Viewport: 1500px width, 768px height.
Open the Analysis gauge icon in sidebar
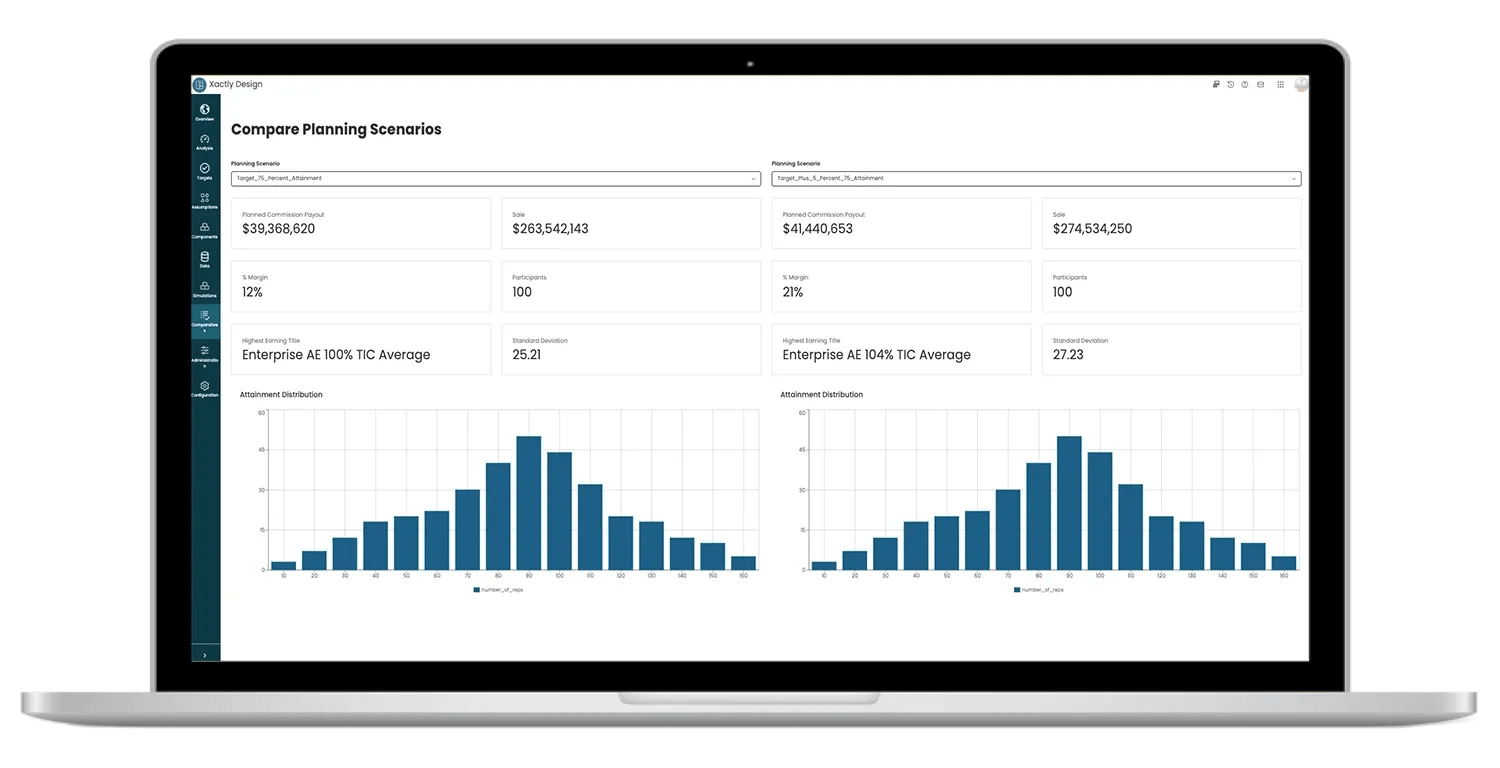coord(205,139)
